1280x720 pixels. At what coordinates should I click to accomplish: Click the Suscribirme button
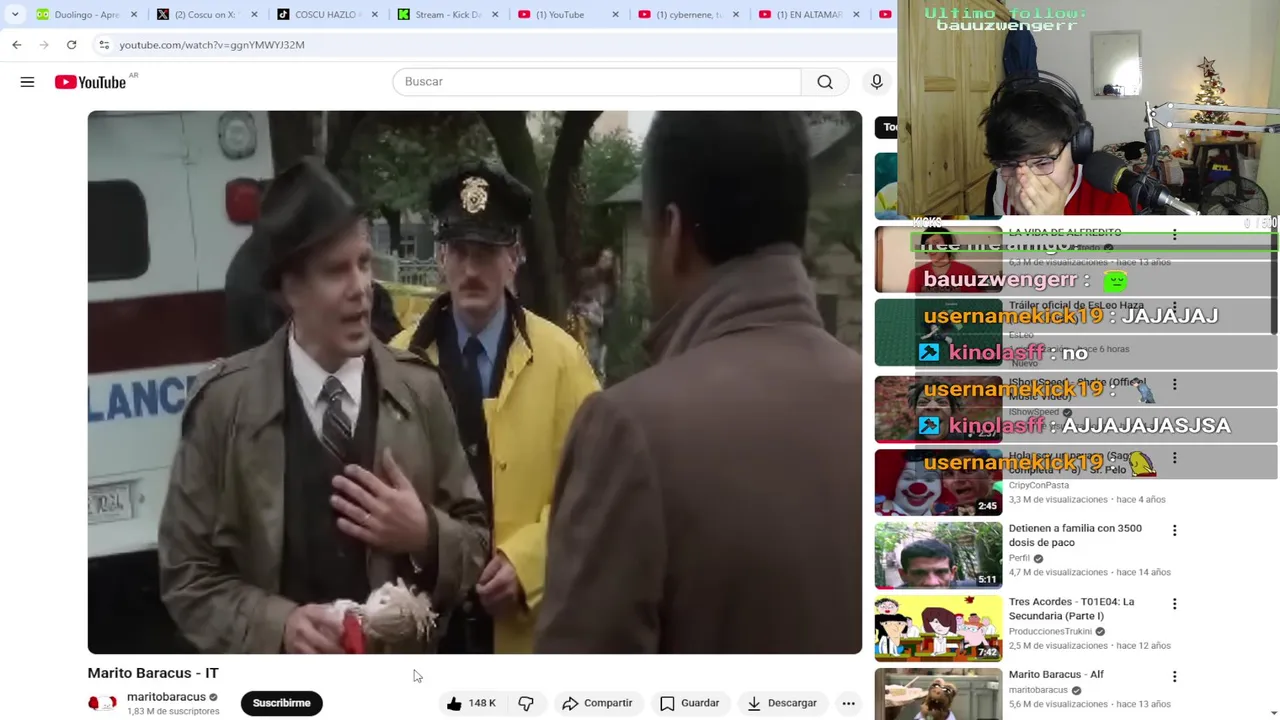281,703
